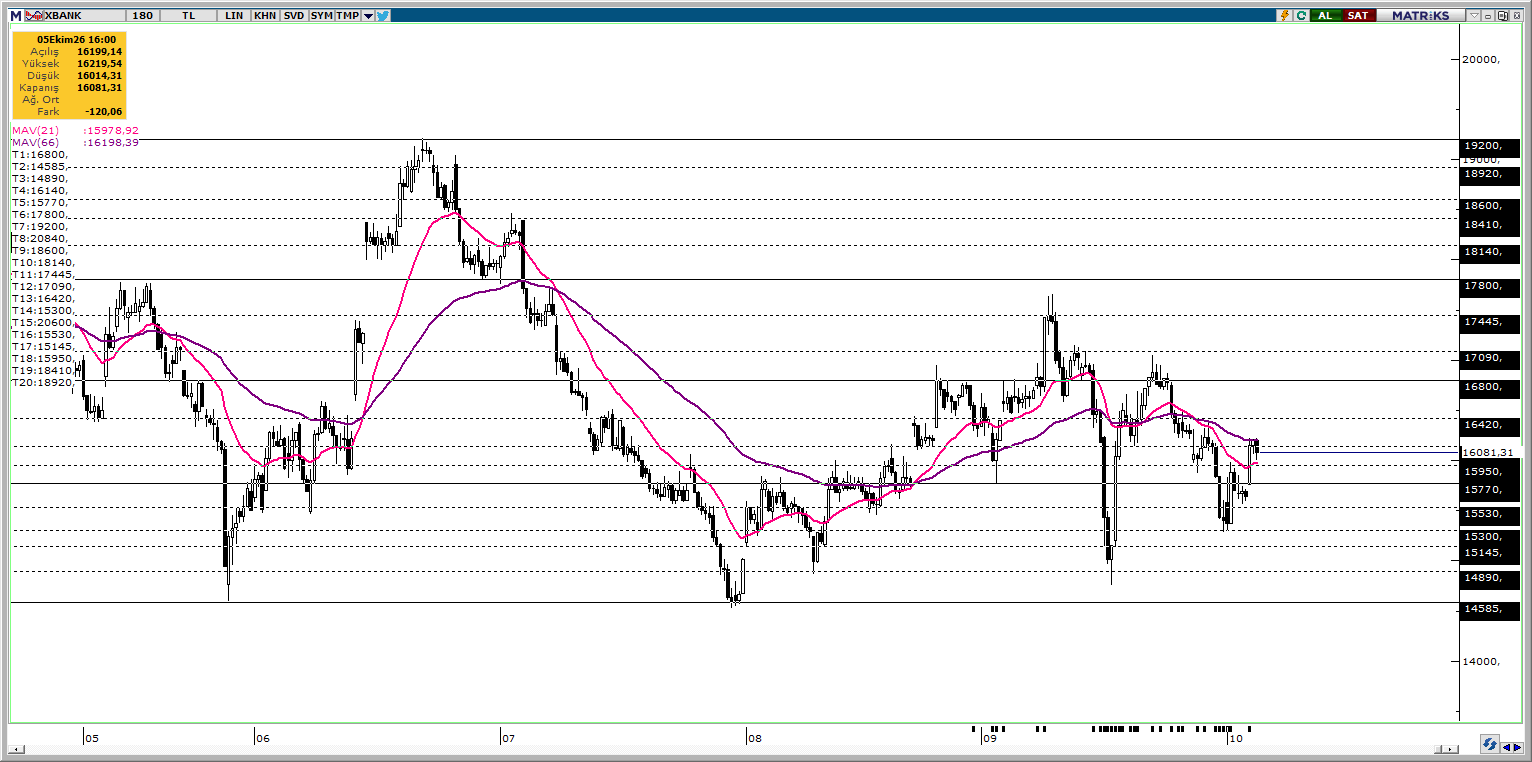This screenshot has width=1532, height=762.
Task: Click the 10 month label on time axis
Action: (1235, 739)
